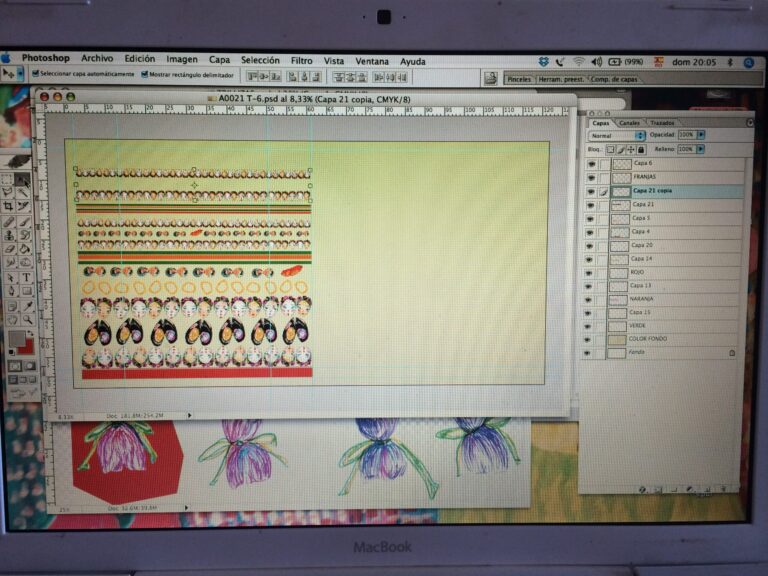The image size is (768, 576).
Task: Open the Normal blend mode dropdown
Action: pyautogui.click(x=616, y=135)
